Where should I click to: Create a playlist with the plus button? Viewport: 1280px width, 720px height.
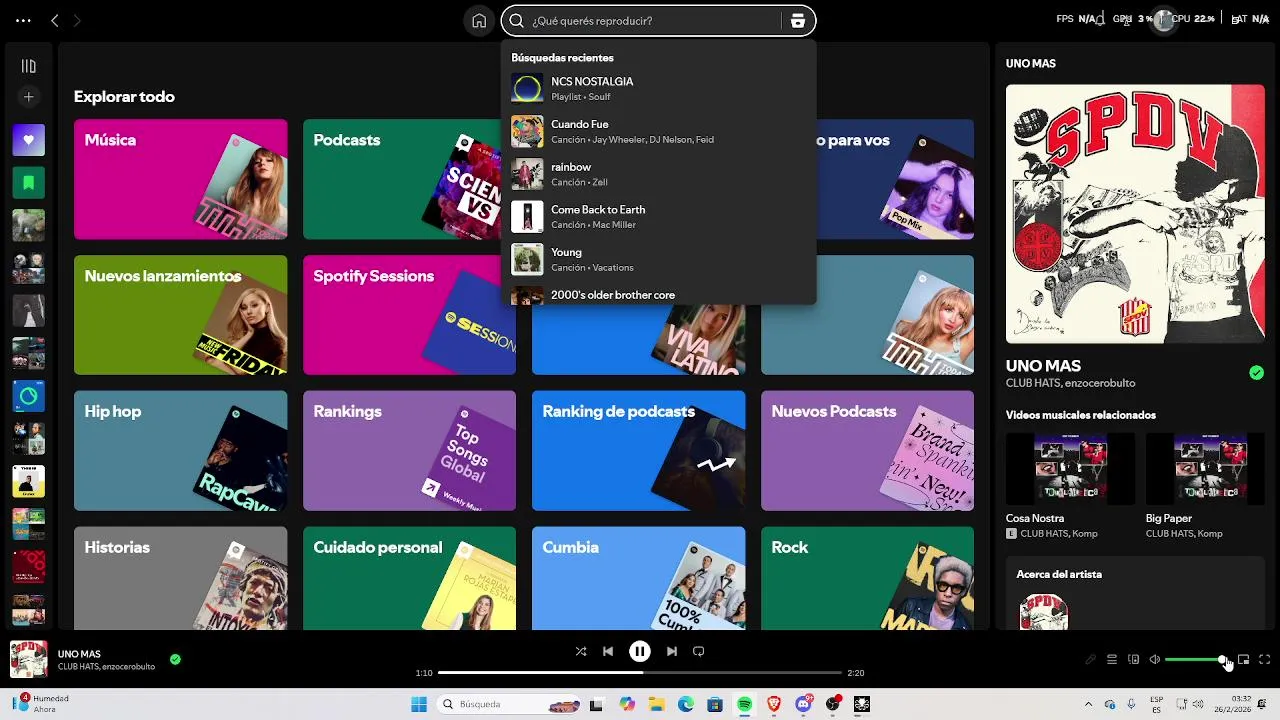(x=28, y=97)
